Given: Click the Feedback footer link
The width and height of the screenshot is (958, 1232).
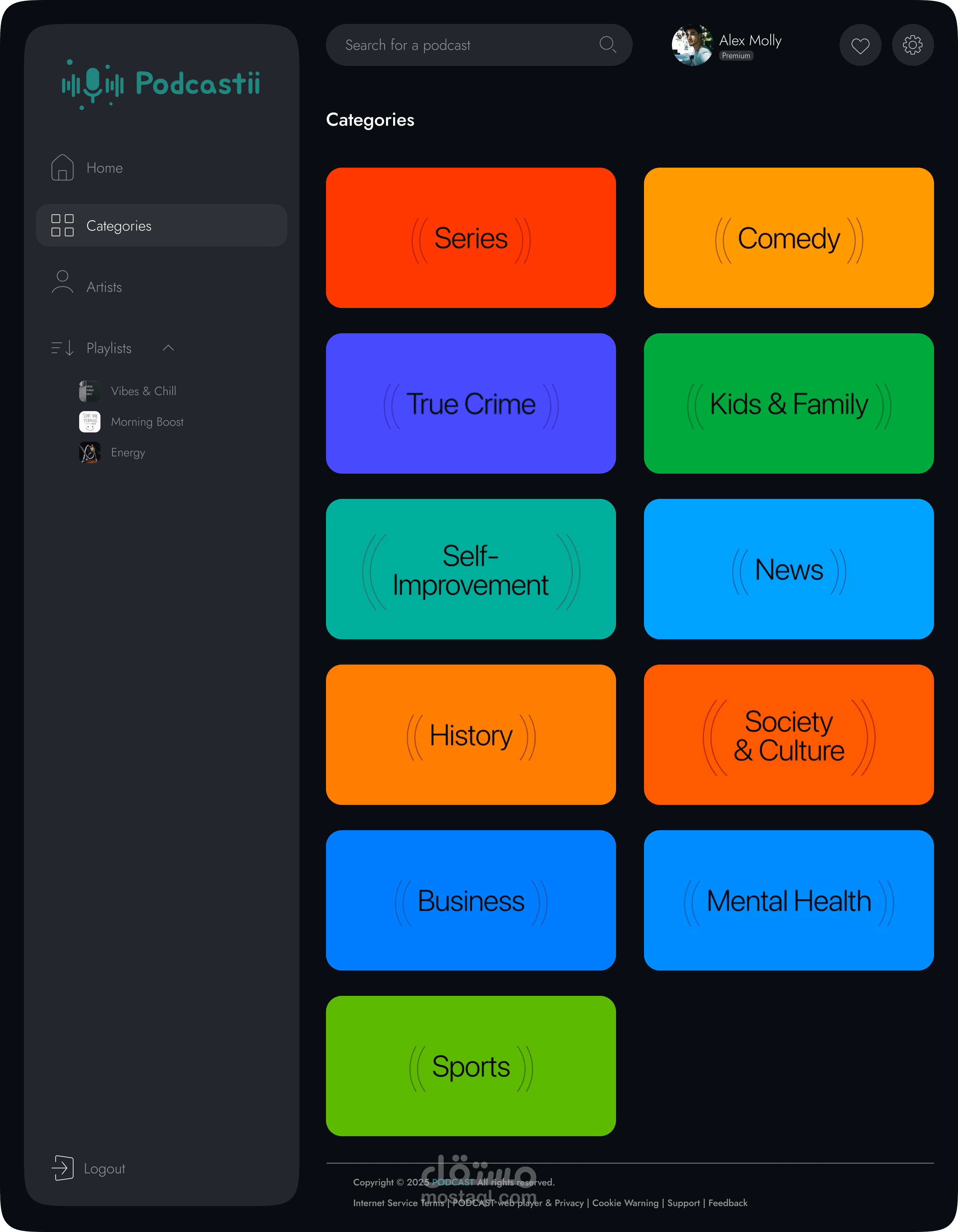Looking at the screenshot, I should click(727, 1203).
